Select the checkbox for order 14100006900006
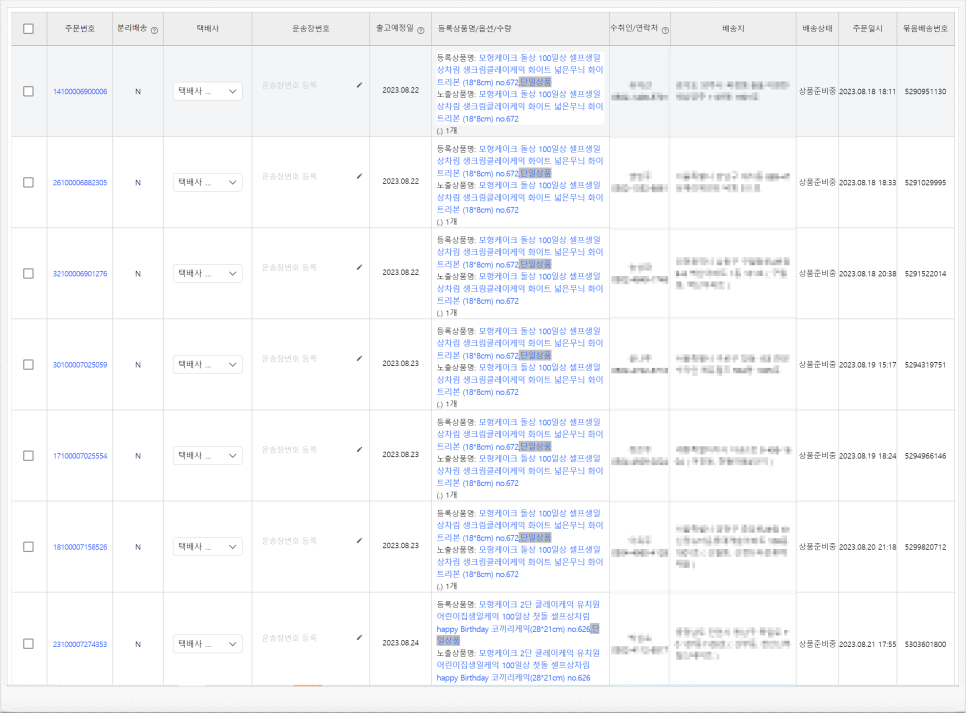Image resolution: width=966 pixels, height=713 pixels. click(28, 91)
